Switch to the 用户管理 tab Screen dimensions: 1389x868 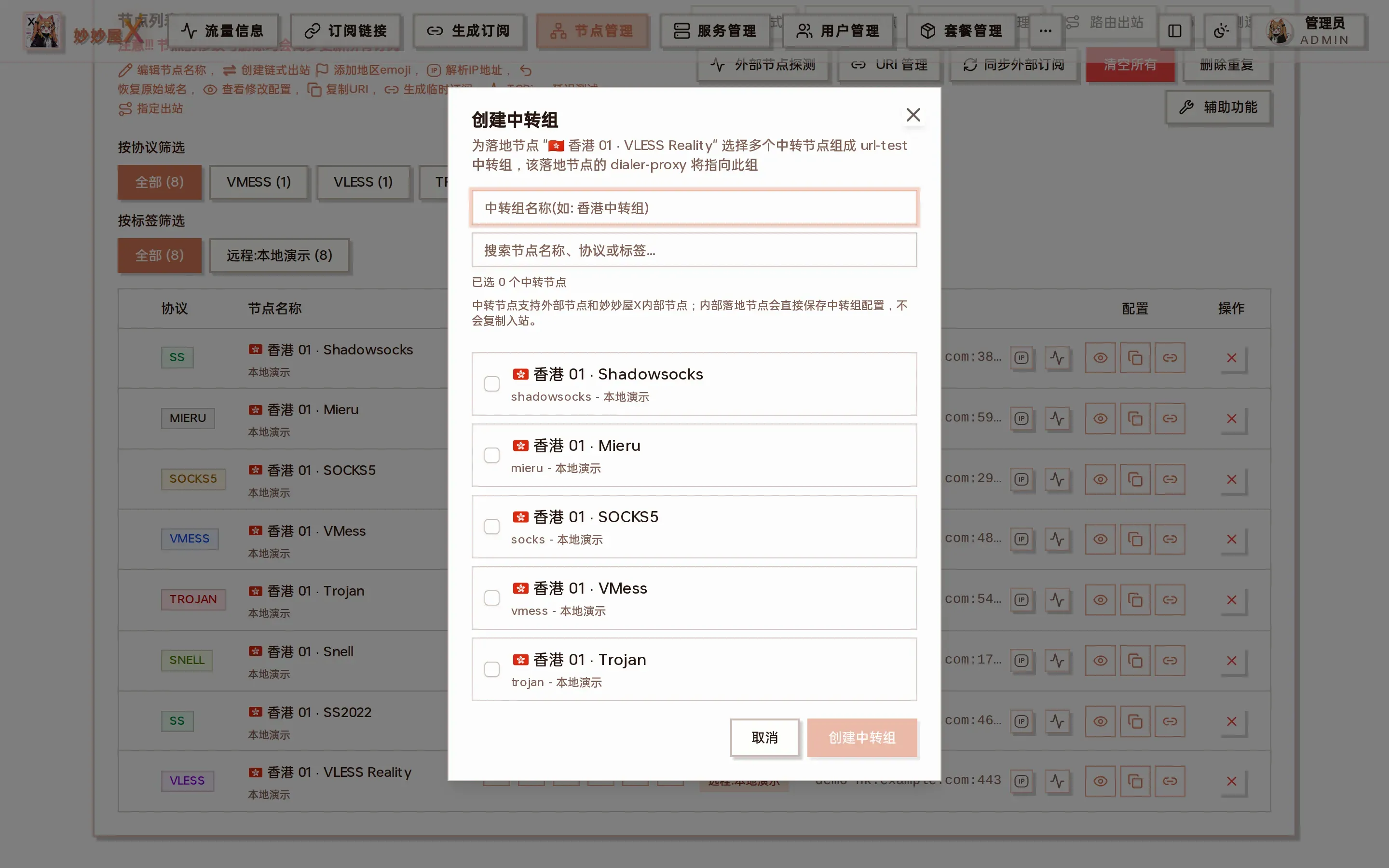[x=838, y=30]
